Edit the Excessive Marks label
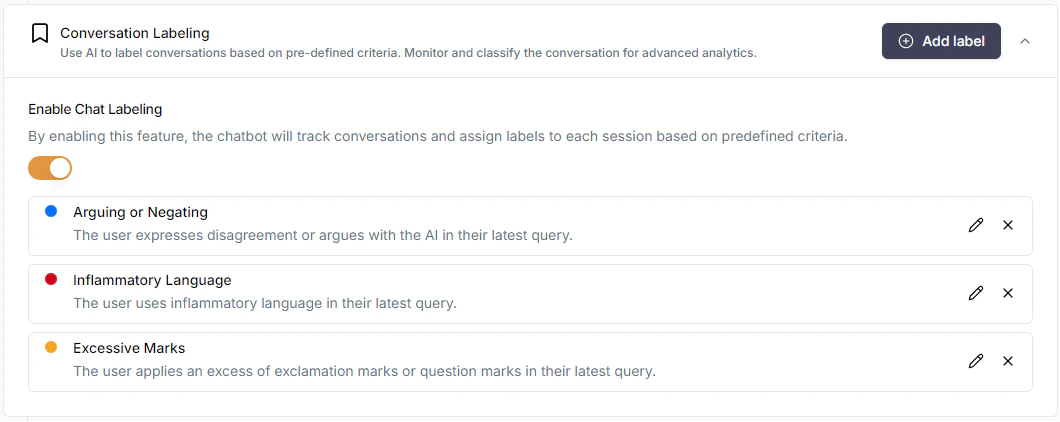The height and width of the screenshot is (422, 1060). tap(976, 361)
